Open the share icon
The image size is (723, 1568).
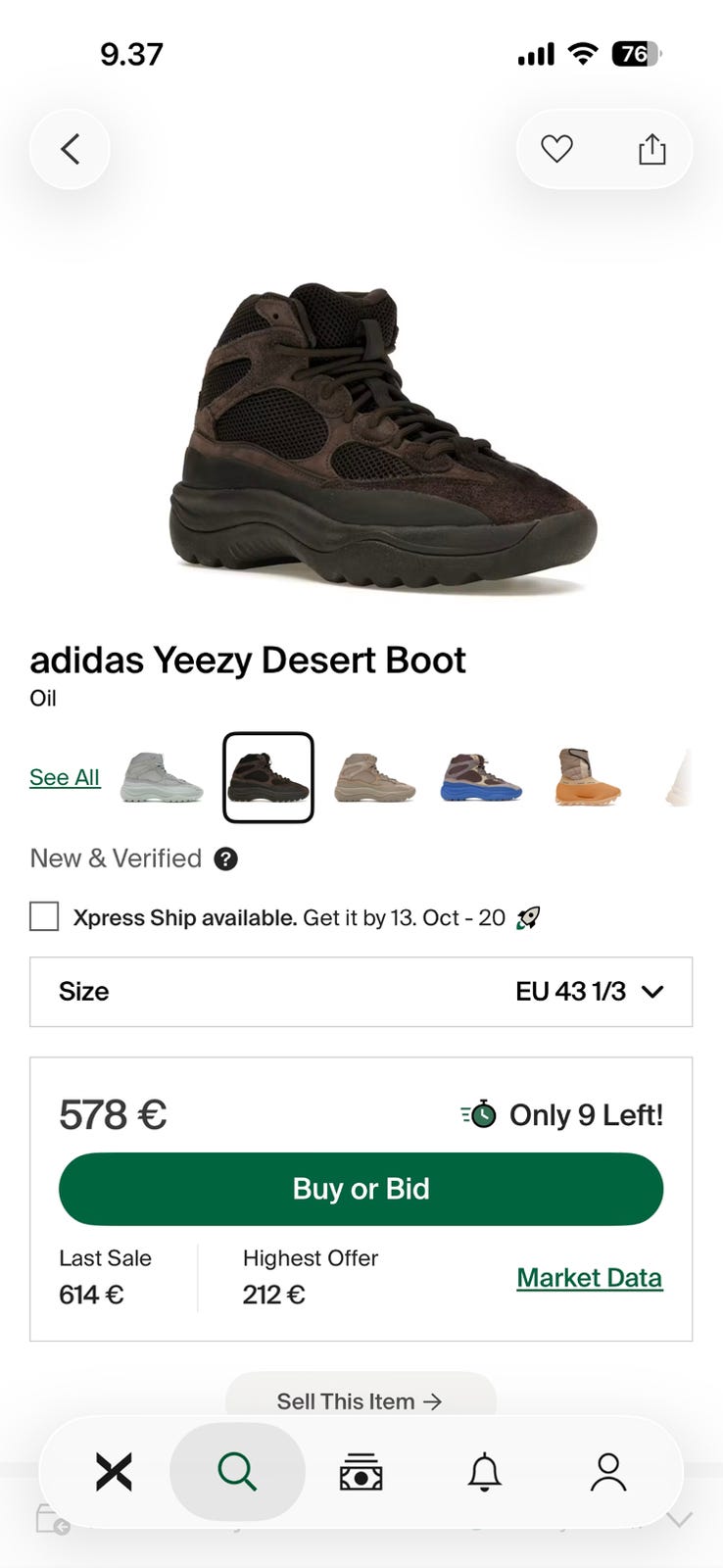coord(651,149)
